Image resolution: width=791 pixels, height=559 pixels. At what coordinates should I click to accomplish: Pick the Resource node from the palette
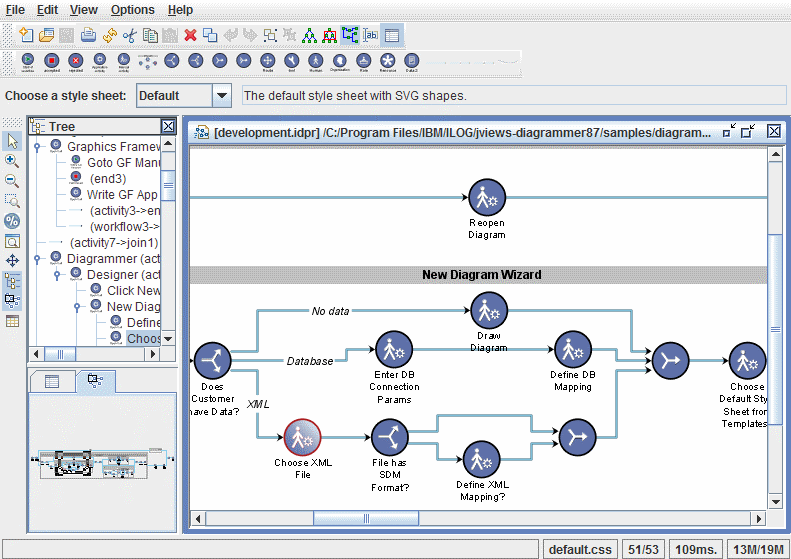387,61
